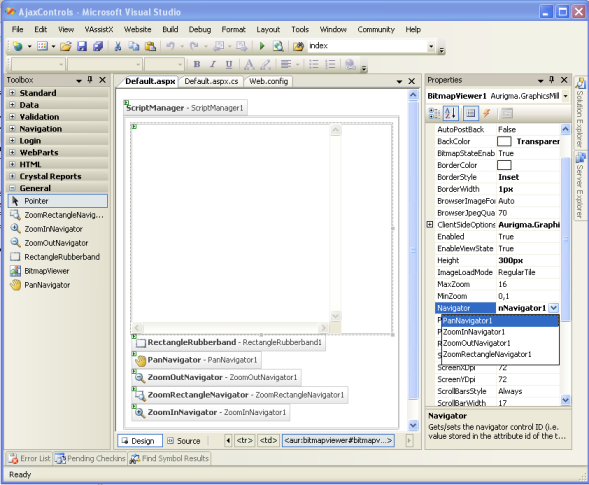Choose ZoomOutNavigator1 from the dropdown list
This screenshot has width=589, height=485.
(500, 343)
